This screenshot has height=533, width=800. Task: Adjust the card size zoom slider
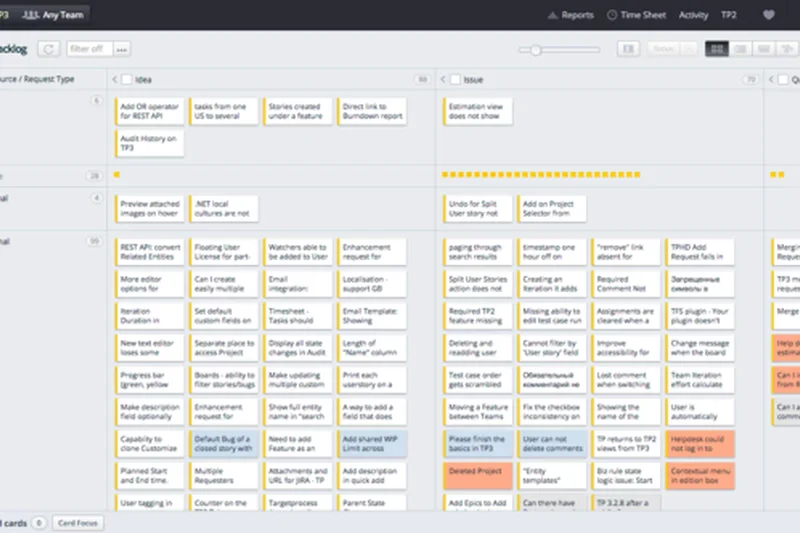click(x=537, y=50)
